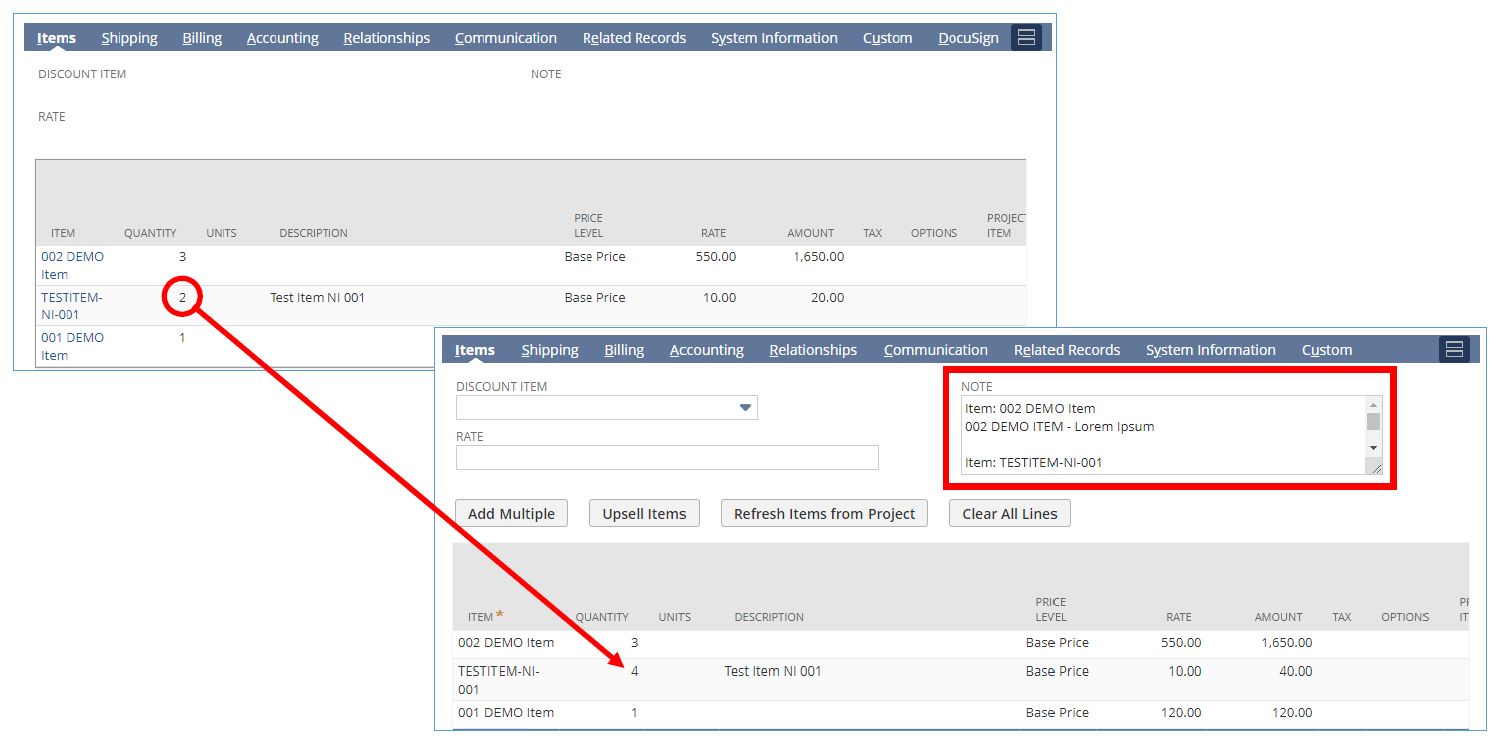Click into the Rate input field
This screenshot has height=748, width=1503.
[667, 458]
